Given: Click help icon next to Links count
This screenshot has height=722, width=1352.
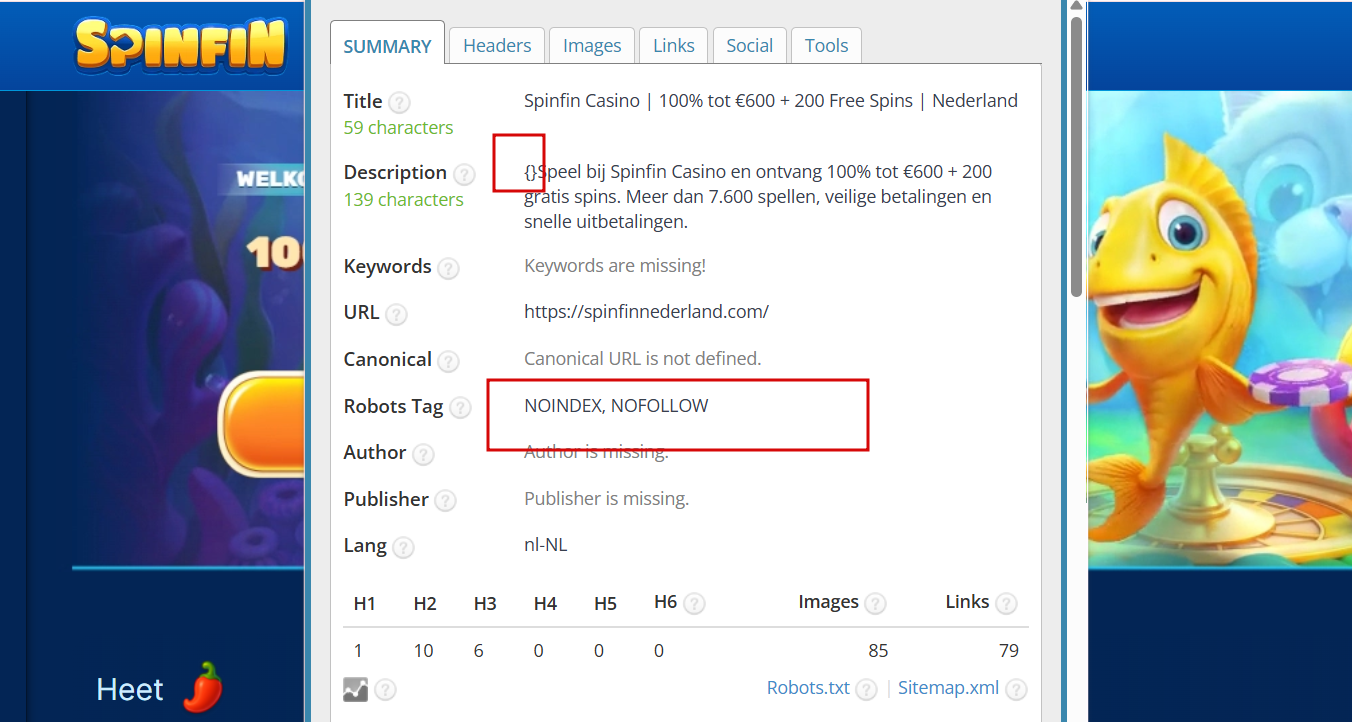Looking at the screenshot, I should point(1006,603).
